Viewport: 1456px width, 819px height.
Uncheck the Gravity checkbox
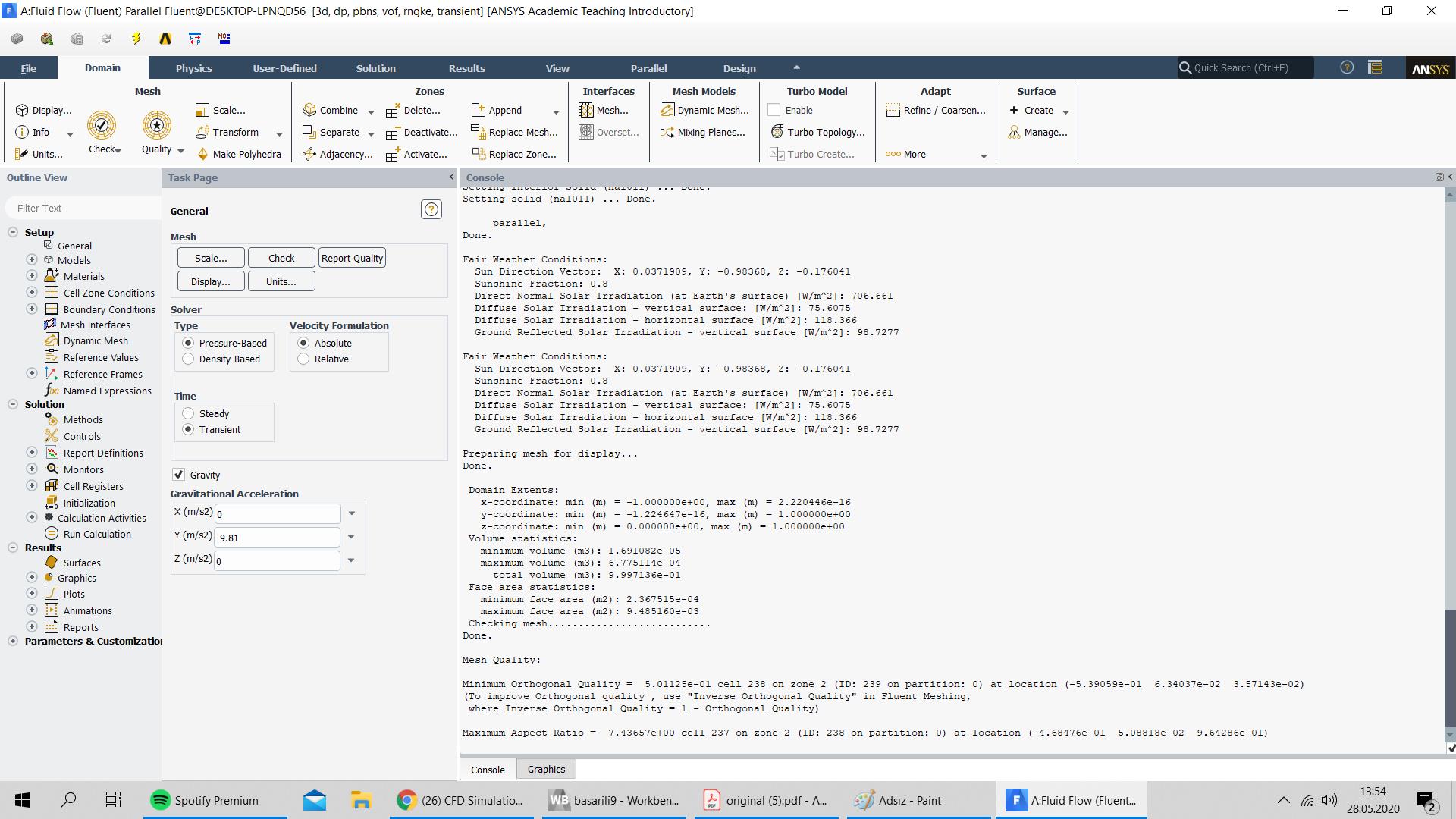(179, 475)
